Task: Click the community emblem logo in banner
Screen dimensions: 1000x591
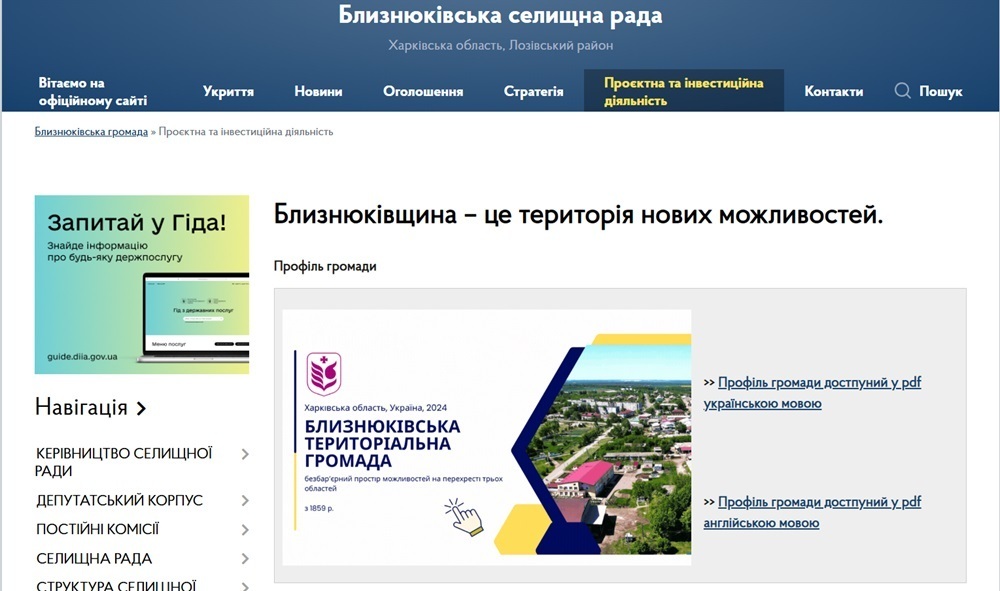Action: click(x=323, y=375)
